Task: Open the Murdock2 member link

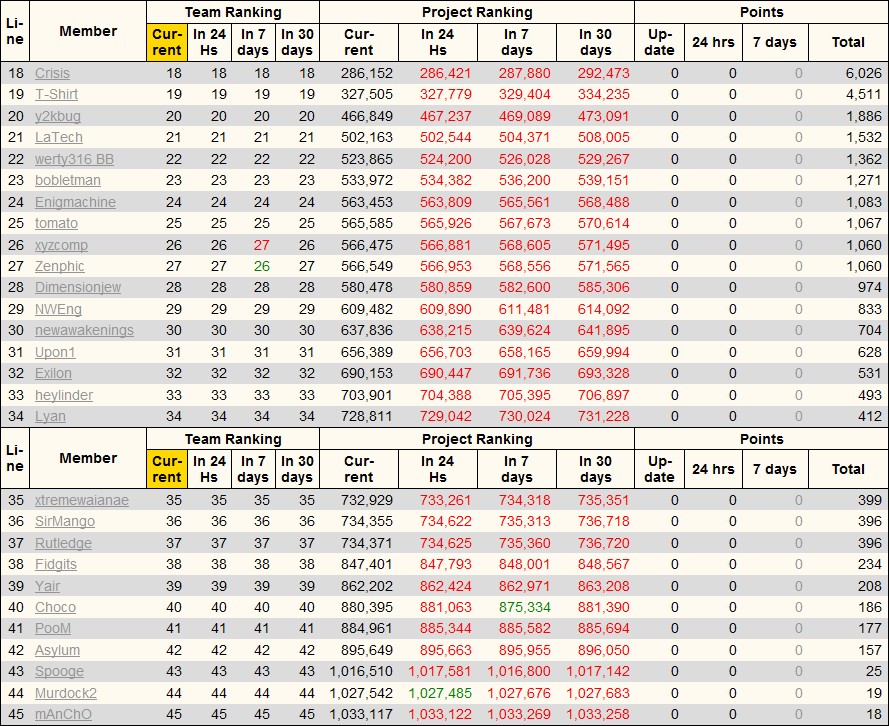Action: click(x=66, y=693)
